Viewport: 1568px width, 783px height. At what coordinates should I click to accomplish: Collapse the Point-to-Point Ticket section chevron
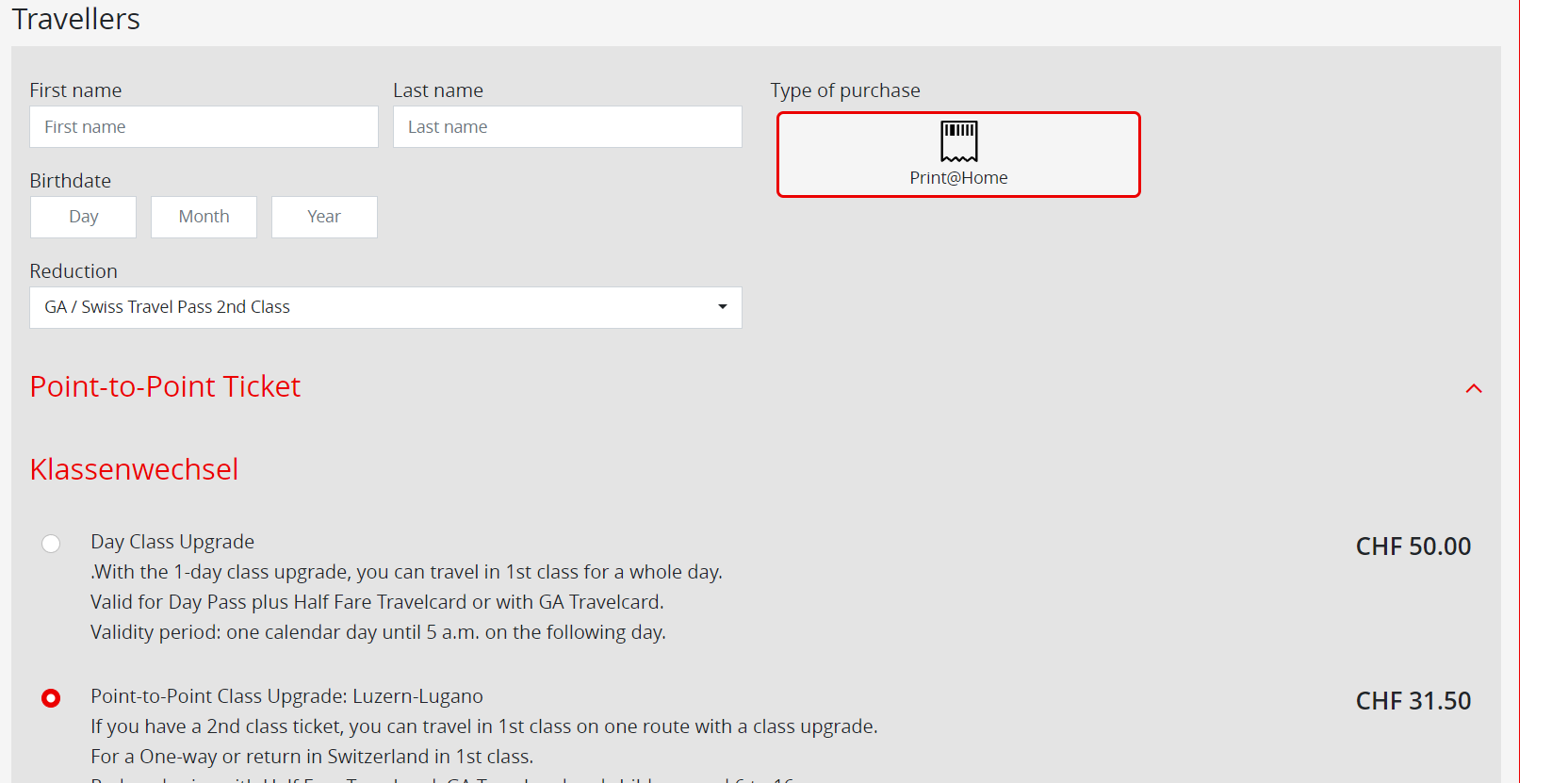coord(1474,388)
